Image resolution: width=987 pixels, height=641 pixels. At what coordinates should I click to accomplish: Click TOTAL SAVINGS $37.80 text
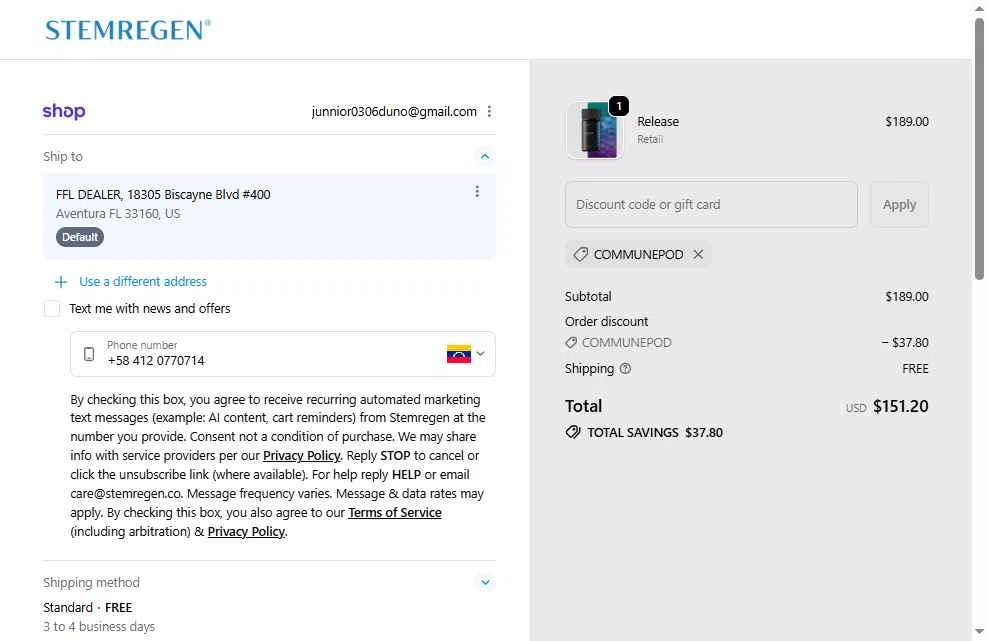point(655,433)
